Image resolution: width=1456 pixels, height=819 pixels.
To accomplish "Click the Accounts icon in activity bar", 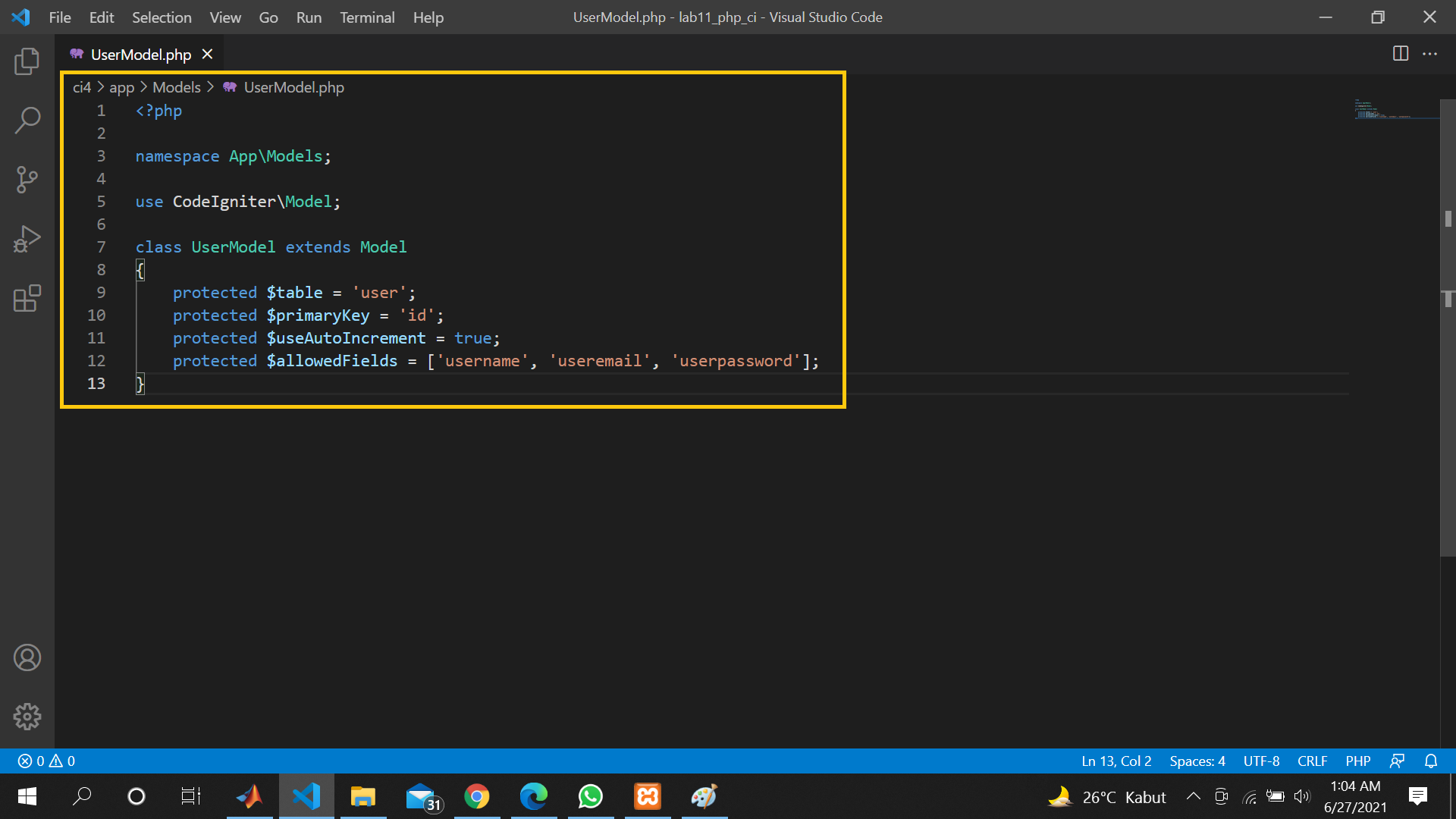I will click(27, 657).
